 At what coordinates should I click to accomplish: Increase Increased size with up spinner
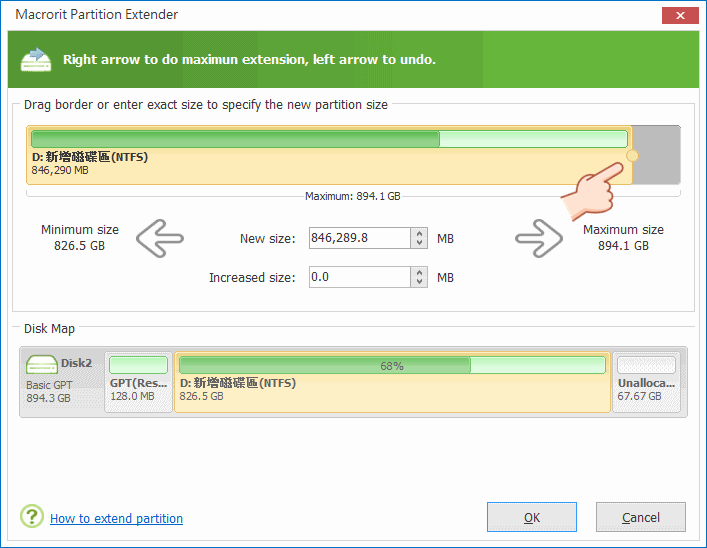coord(419,272)
